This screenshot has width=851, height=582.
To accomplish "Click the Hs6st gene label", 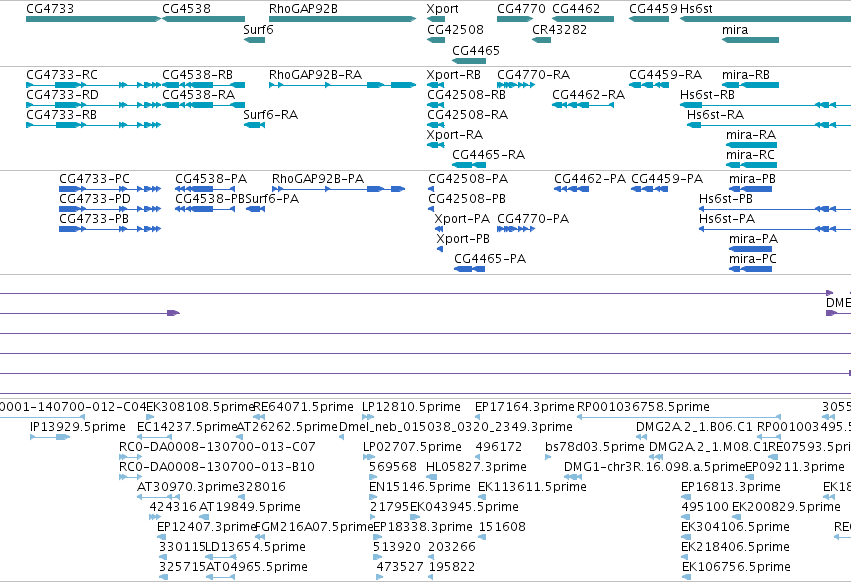I will (696, 9).
